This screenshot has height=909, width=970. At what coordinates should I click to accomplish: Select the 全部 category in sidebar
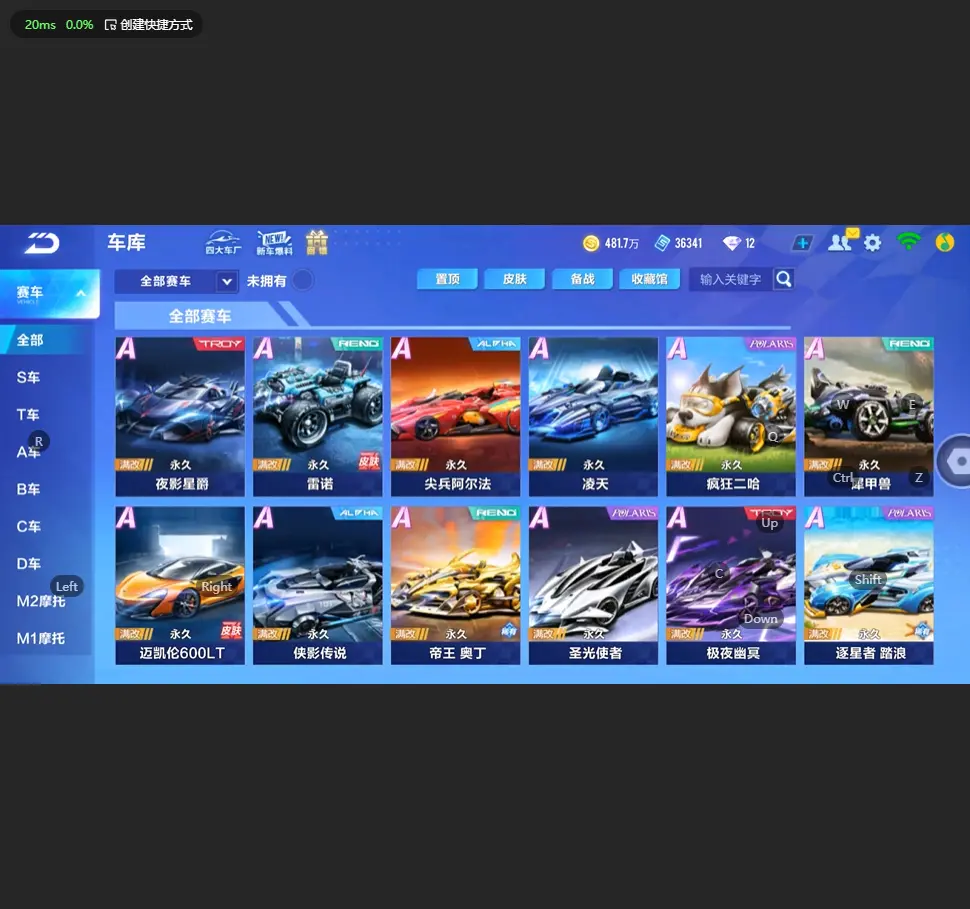tap(43, 340)
